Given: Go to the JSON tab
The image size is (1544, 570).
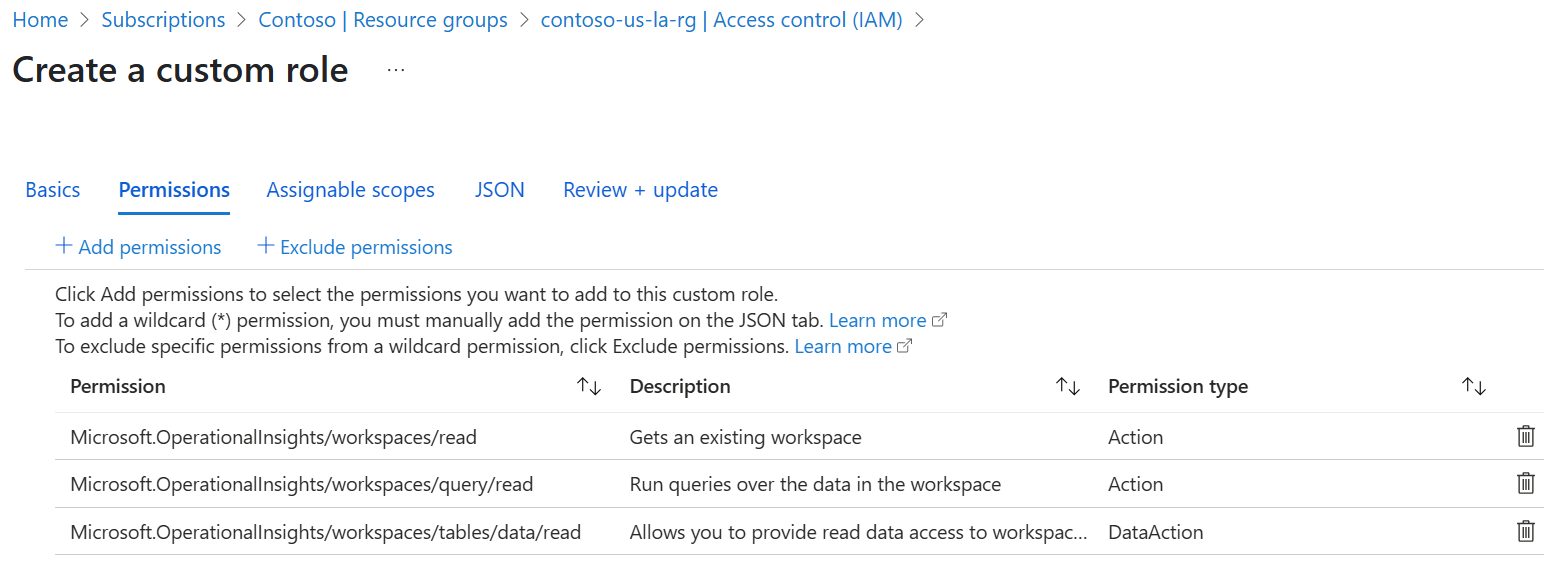Looking at the screenshot, I should [499, 190].
